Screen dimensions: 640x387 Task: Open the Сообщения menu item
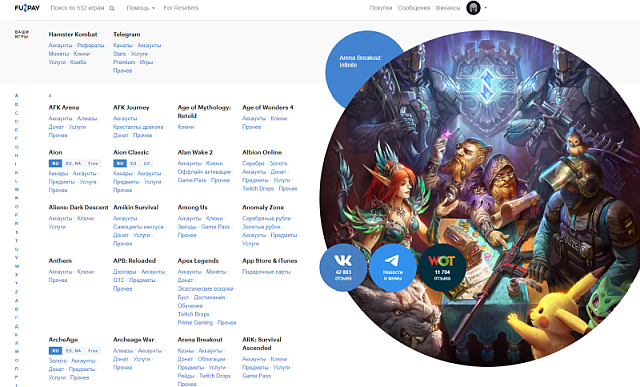tap(413, 8)
